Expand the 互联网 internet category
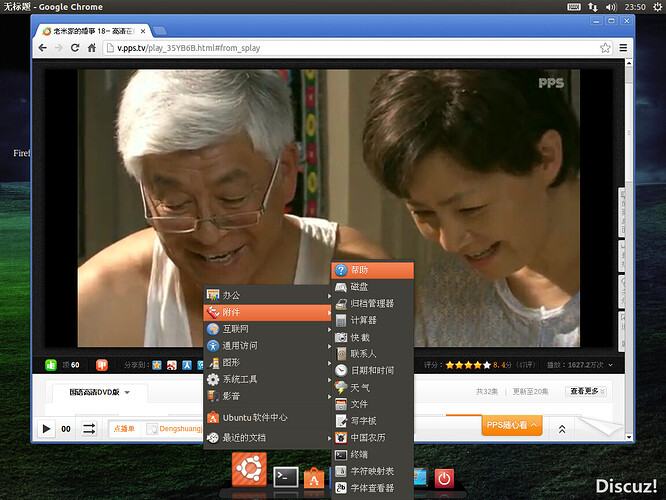This screenshot has width=666, height=500. (x=268, y=329)
